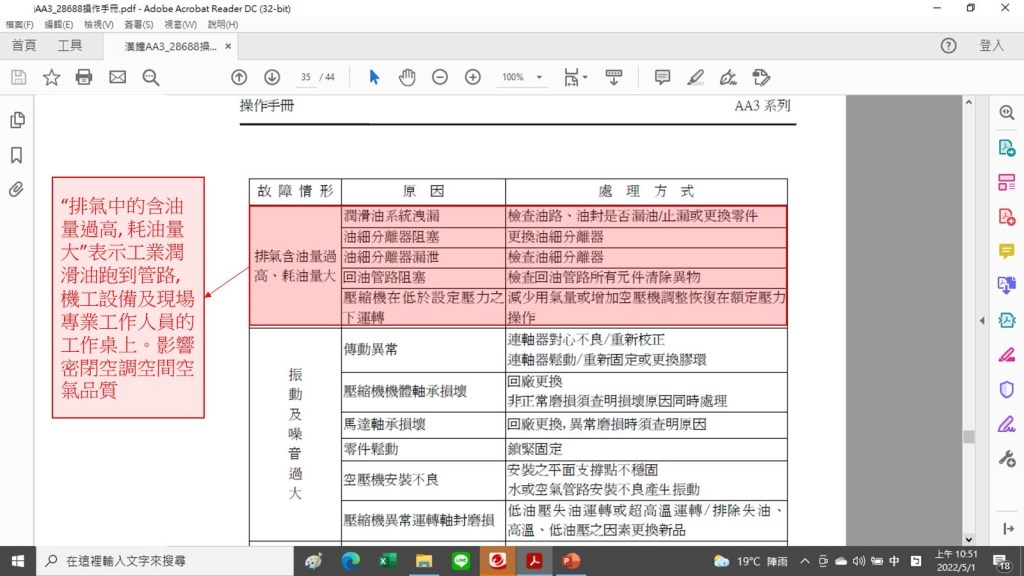This screenshot has width=1024, height=576.
Task: Click the star bookmark icon in toolbar
Action: point(51,77)
